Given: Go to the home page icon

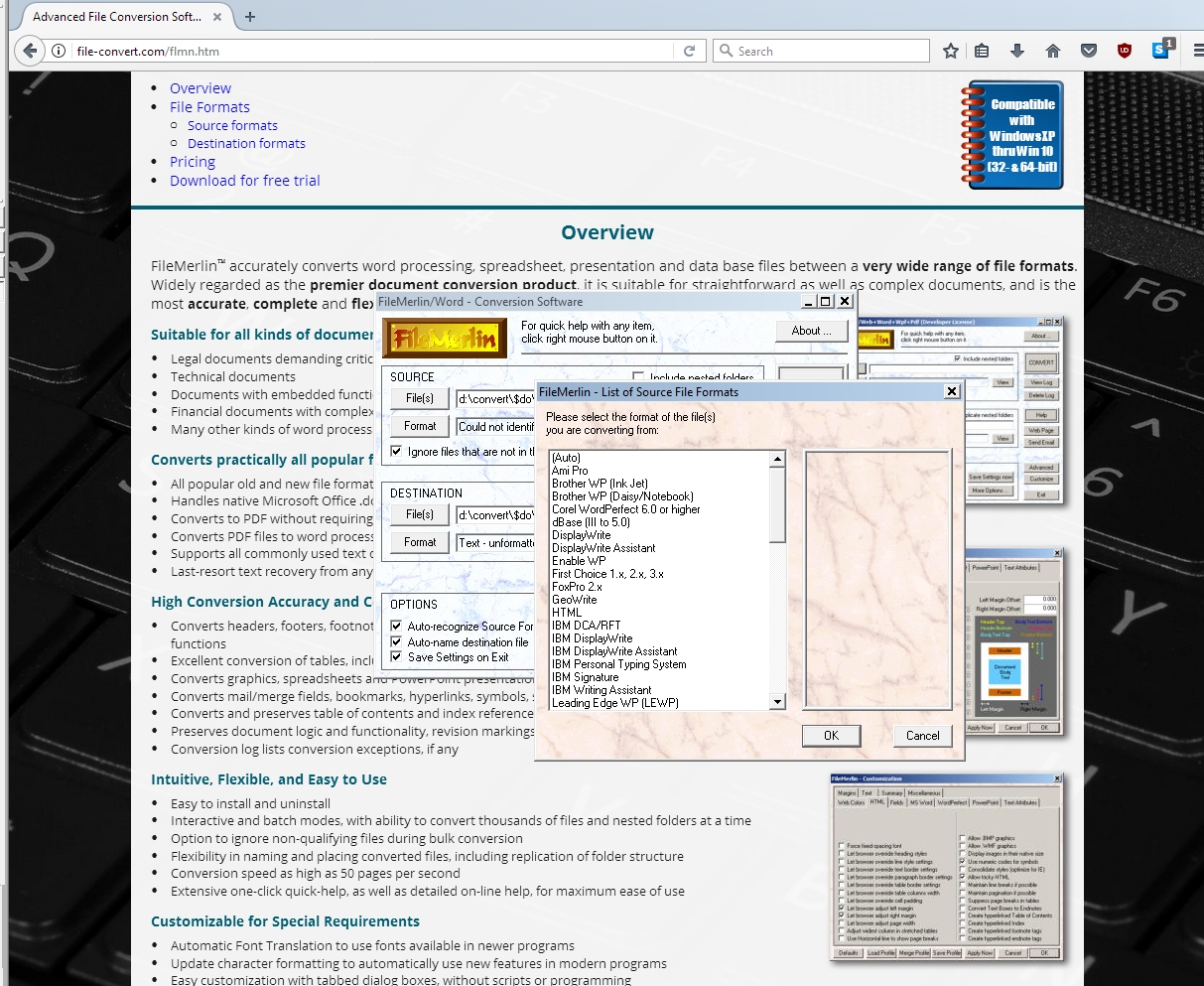Looking at the screenshot, I should [1053, 51].
